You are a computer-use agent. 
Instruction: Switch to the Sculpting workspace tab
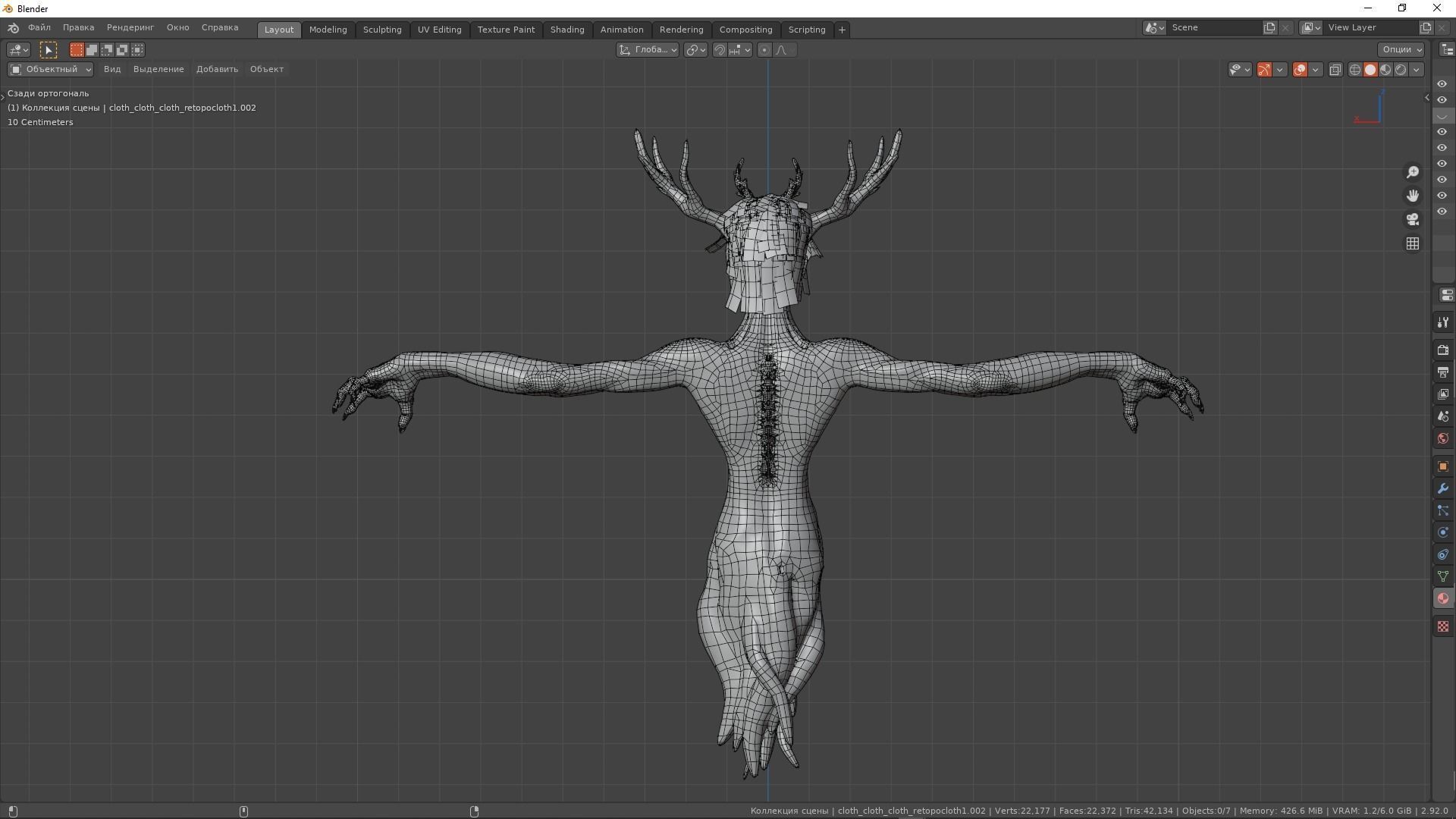[x=382, y=30]
